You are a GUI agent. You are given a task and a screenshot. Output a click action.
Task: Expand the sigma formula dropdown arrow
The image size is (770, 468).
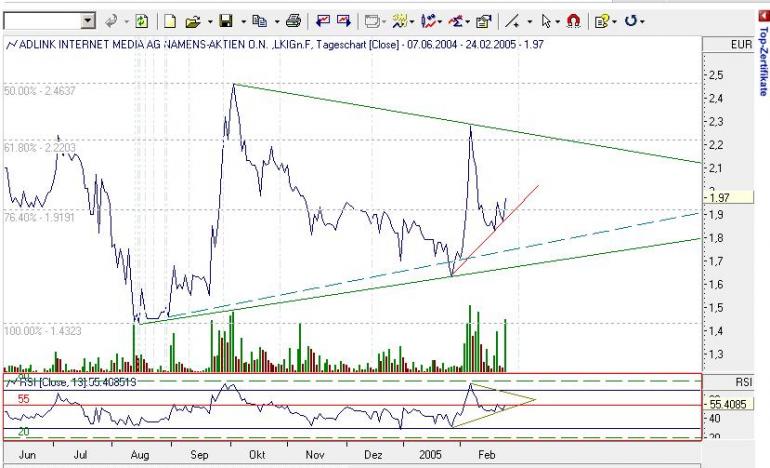click(x=468, y=22)
